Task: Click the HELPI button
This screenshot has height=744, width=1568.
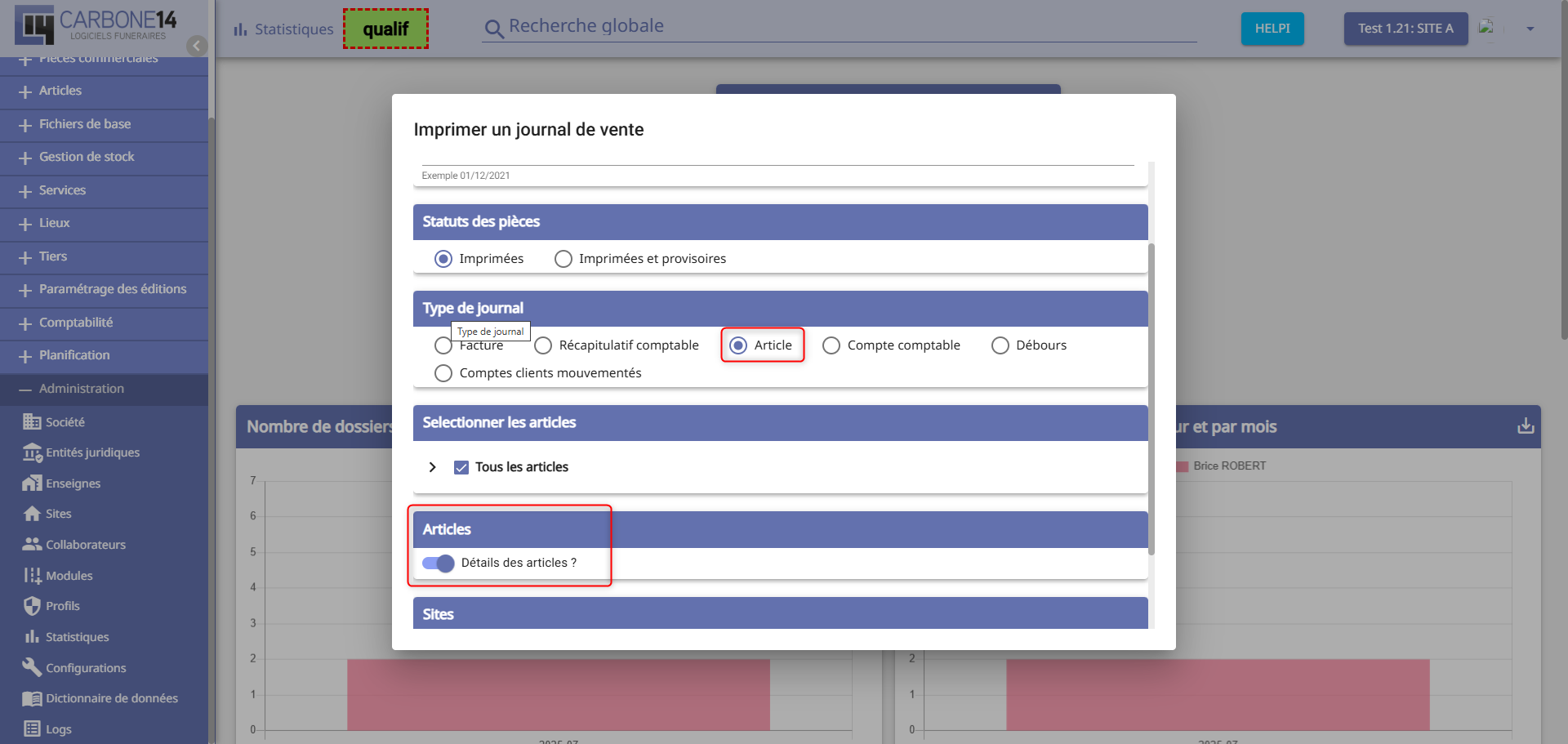Action: (1272, 29)
